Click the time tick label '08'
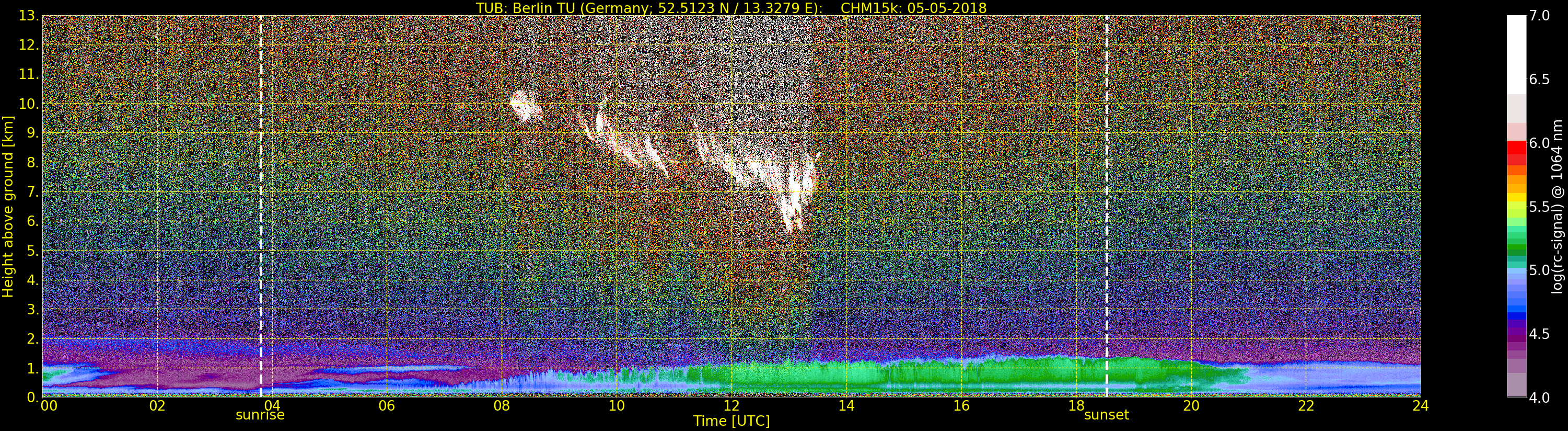 [502, 405]
